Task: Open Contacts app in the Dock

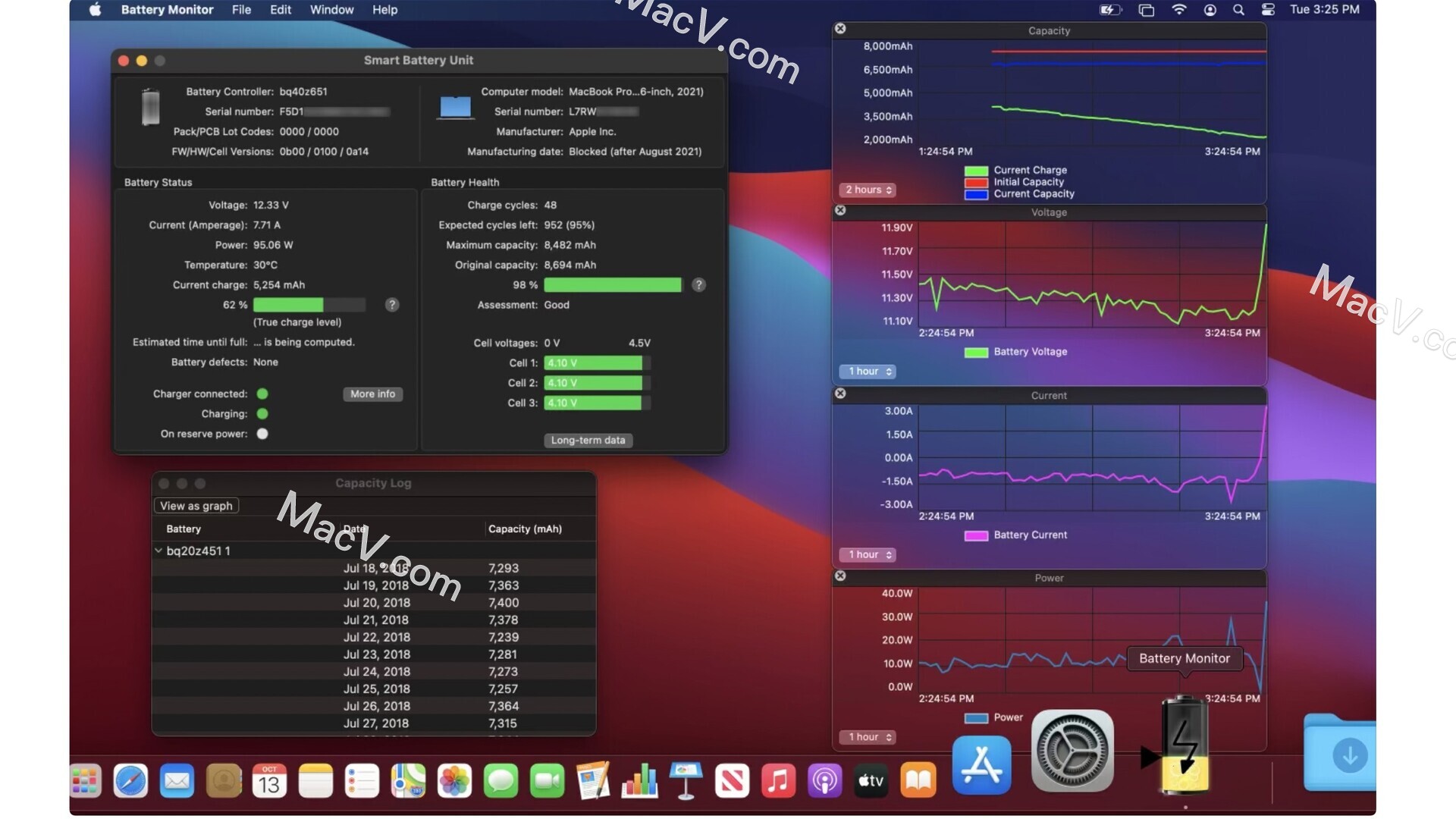Action: (x=224, y=781)
